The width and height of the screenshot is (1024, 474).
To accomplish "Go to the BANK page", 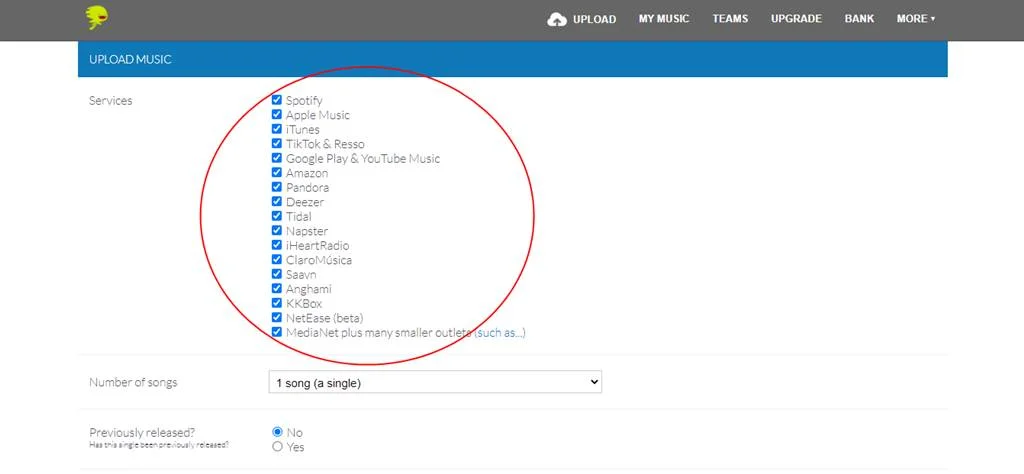I will click(x=859, y=19).
